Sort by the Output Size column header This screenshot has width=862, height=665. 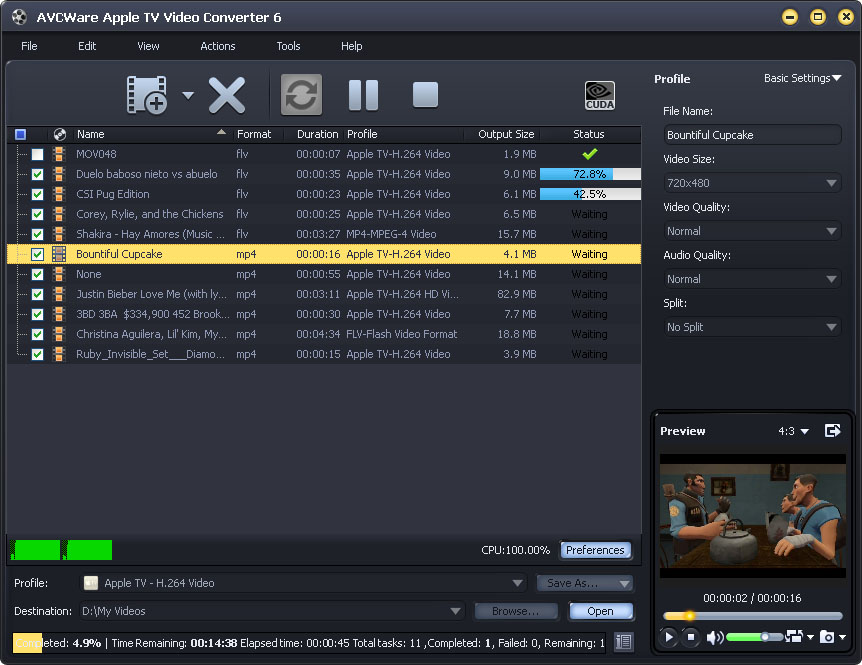coord(501,134)
